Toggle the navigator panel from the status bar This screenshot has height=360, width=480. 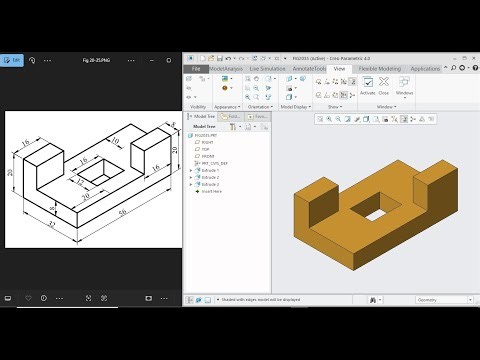(x=189, y=300)
